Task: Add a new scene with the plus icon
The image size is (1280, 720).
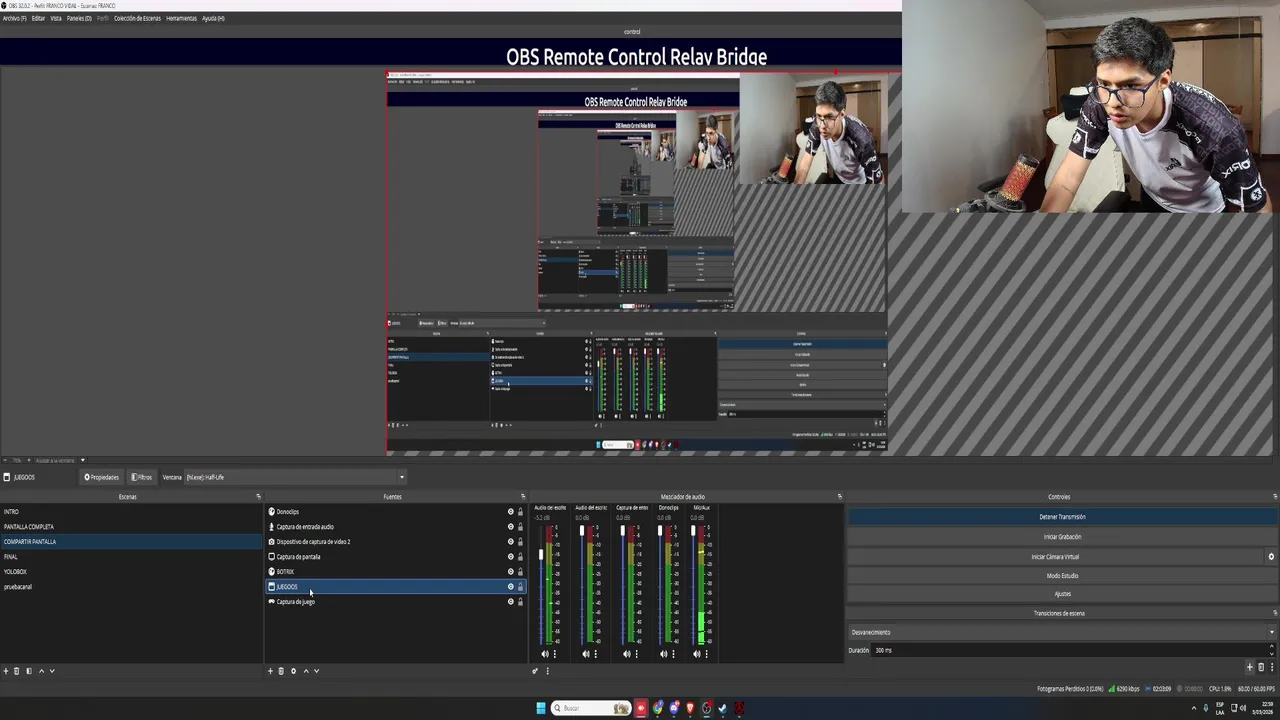Action: pos(6,671)
